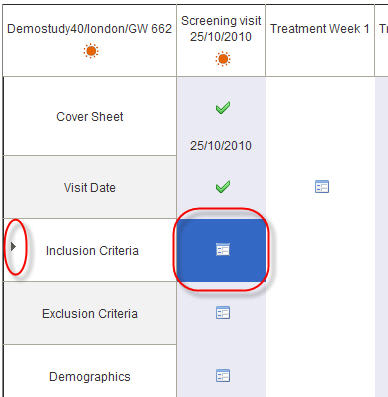
Task: Click the empty Inclusion Criteria cell under Treatment Week 1
Action: [320, 250]
